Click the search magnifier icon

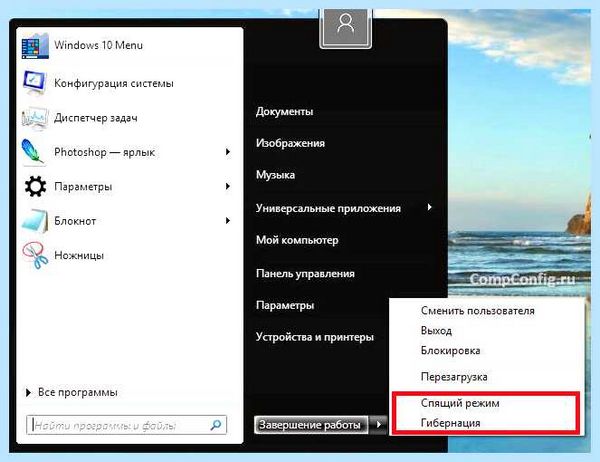pyautogui.click(x=216, y=425)
